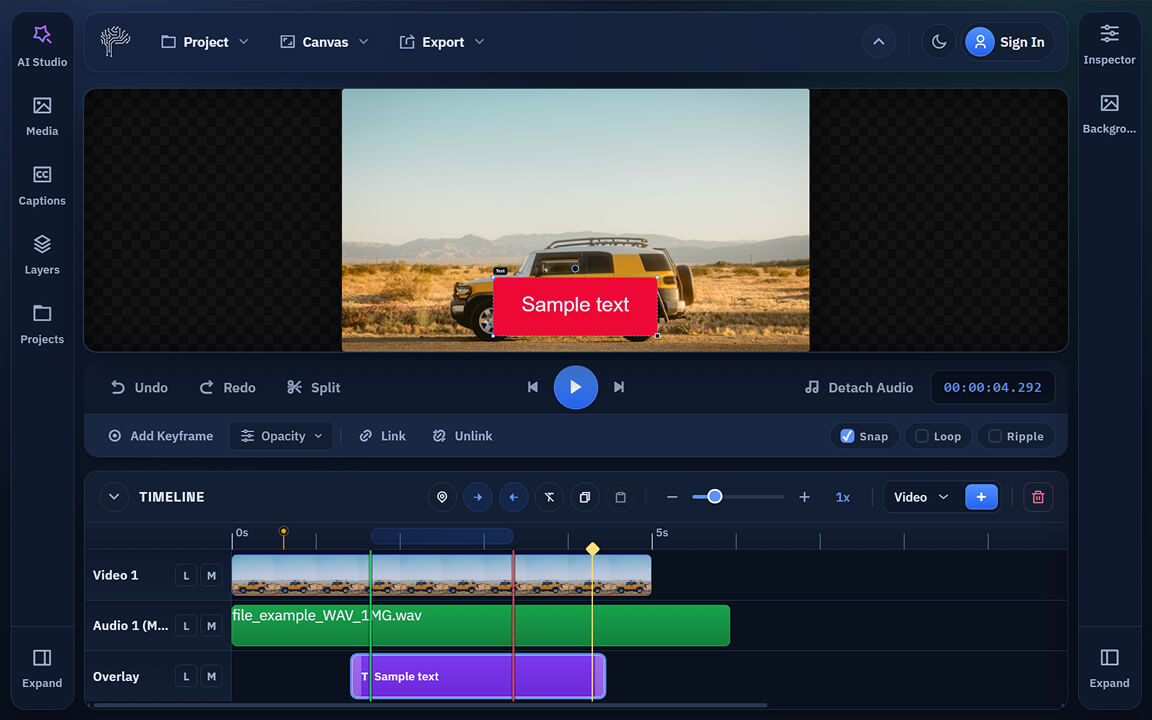Viewport: 1152px width, 720px height.
Task: Click the Detach Audio button
Action: click(x=859, y=388)
